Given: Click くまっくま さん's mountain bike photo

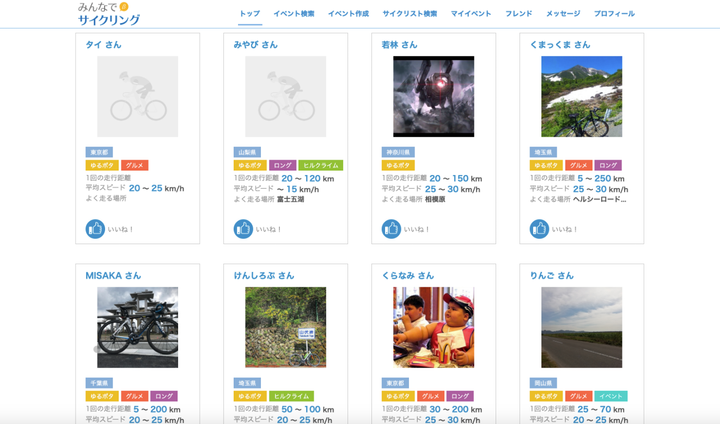Looking at the screenshot, I should tap(582, 96).
